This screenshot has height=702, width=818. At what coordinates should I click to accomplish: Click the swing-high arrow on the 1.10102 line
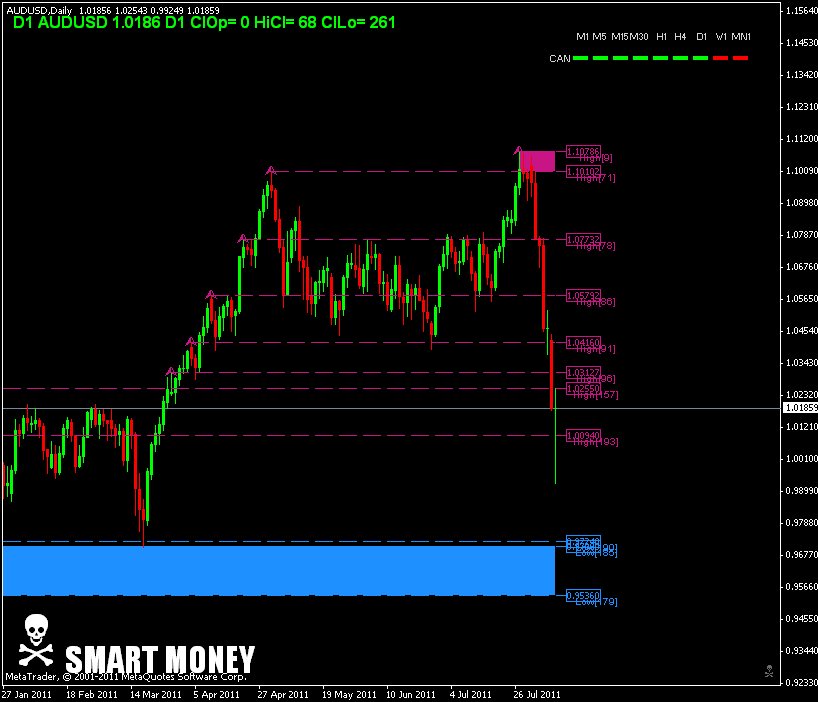[270, 170]
